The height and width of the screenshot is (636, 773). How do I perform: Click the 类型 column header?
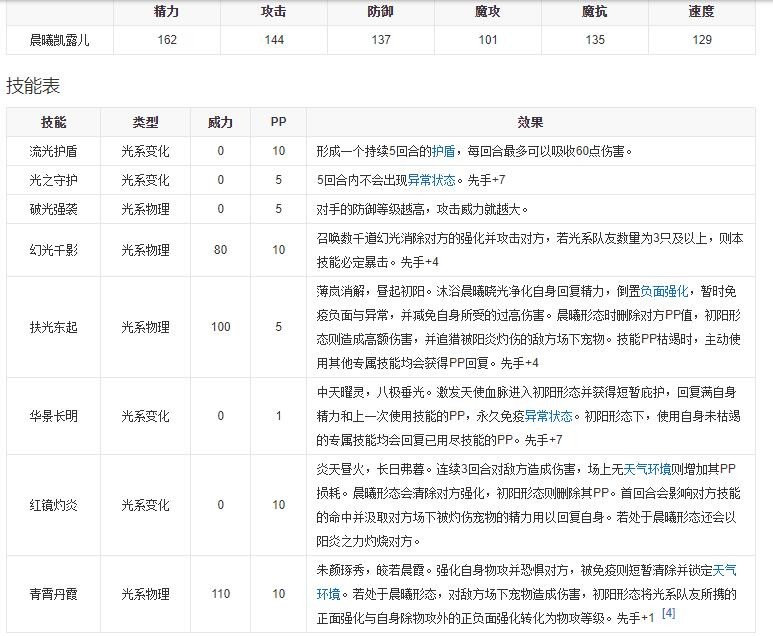click(145, 122)
